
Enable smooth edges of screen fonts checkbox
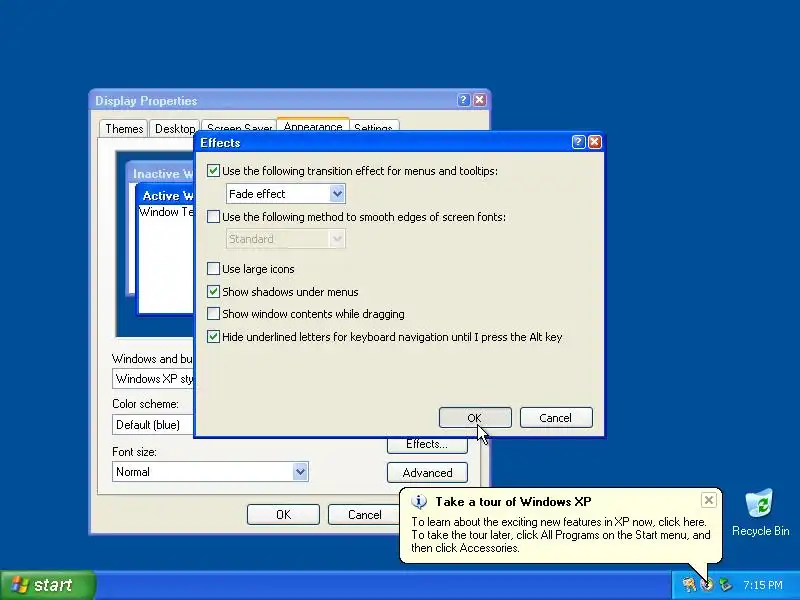(x=213, y=217)
